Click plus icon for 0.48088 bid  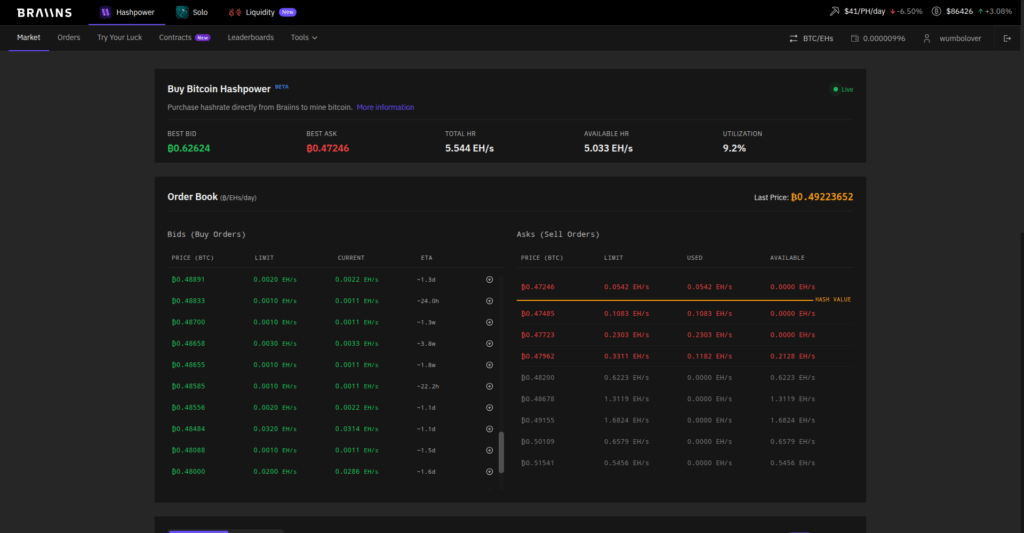click(489, 451)
